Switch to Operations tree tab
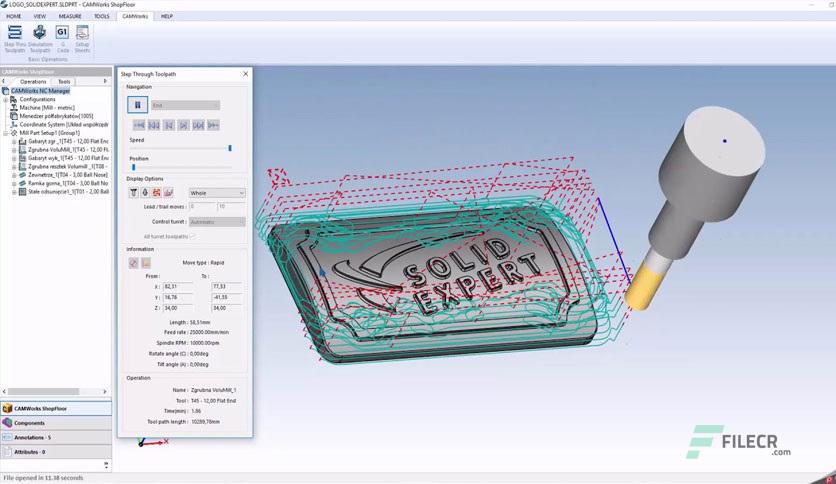836x484 pixels. (33, 82)
